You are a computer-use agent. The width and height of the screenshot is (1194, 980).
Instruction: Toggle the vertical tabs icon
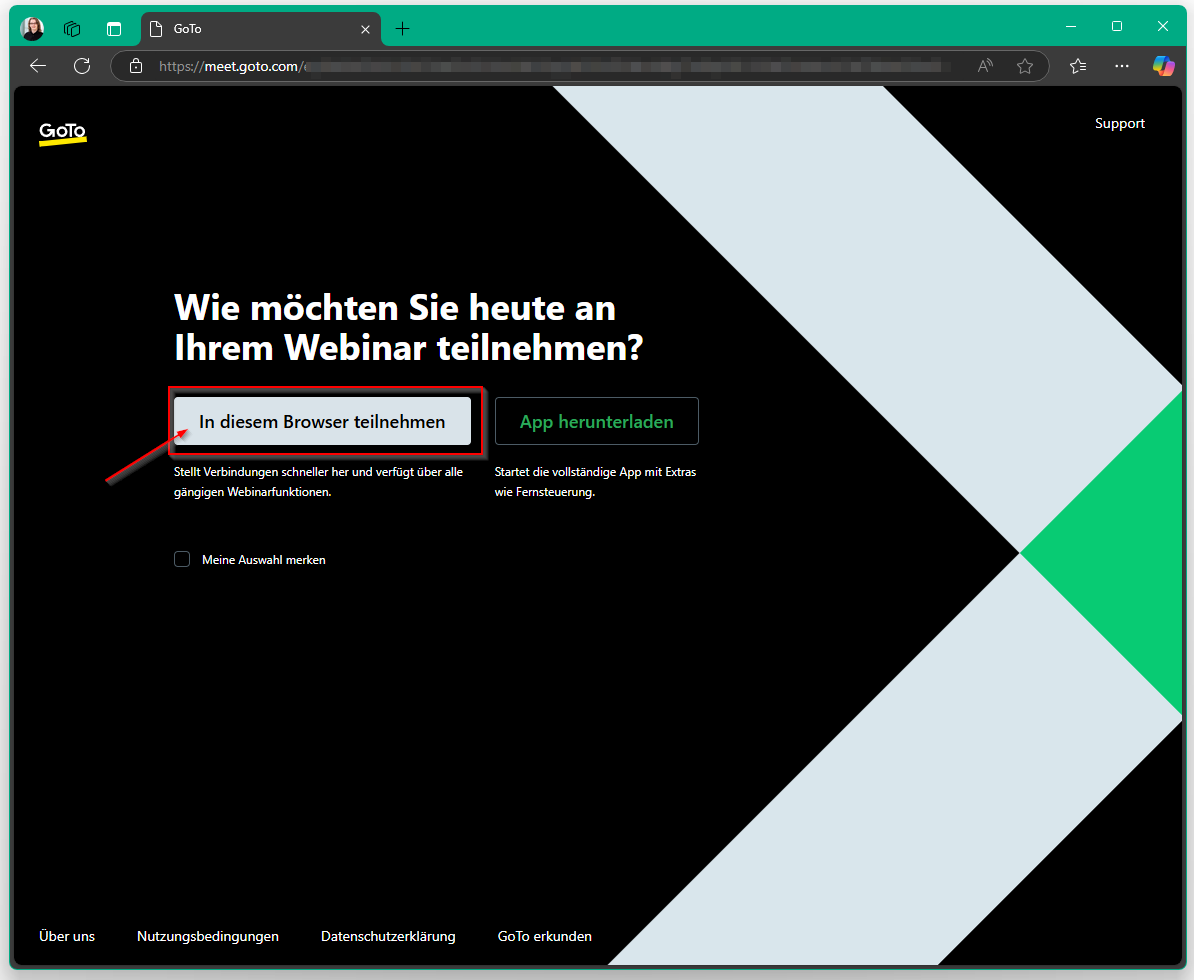click(x=114, y=29)
